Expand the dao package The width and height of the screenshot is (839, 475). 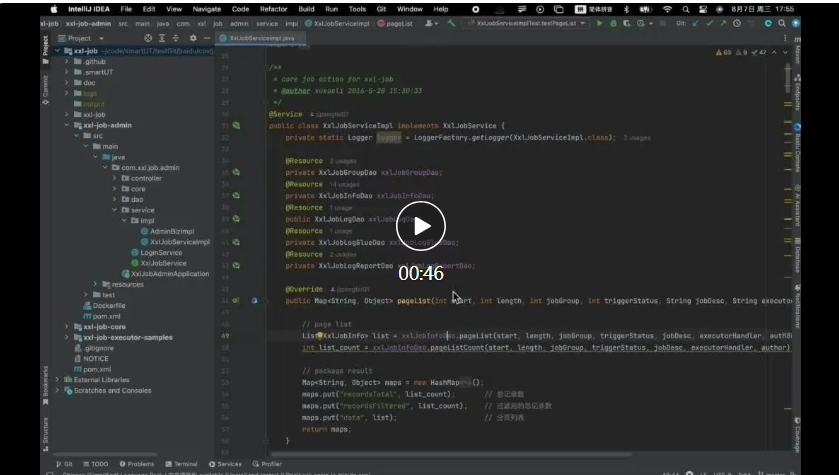115,199
